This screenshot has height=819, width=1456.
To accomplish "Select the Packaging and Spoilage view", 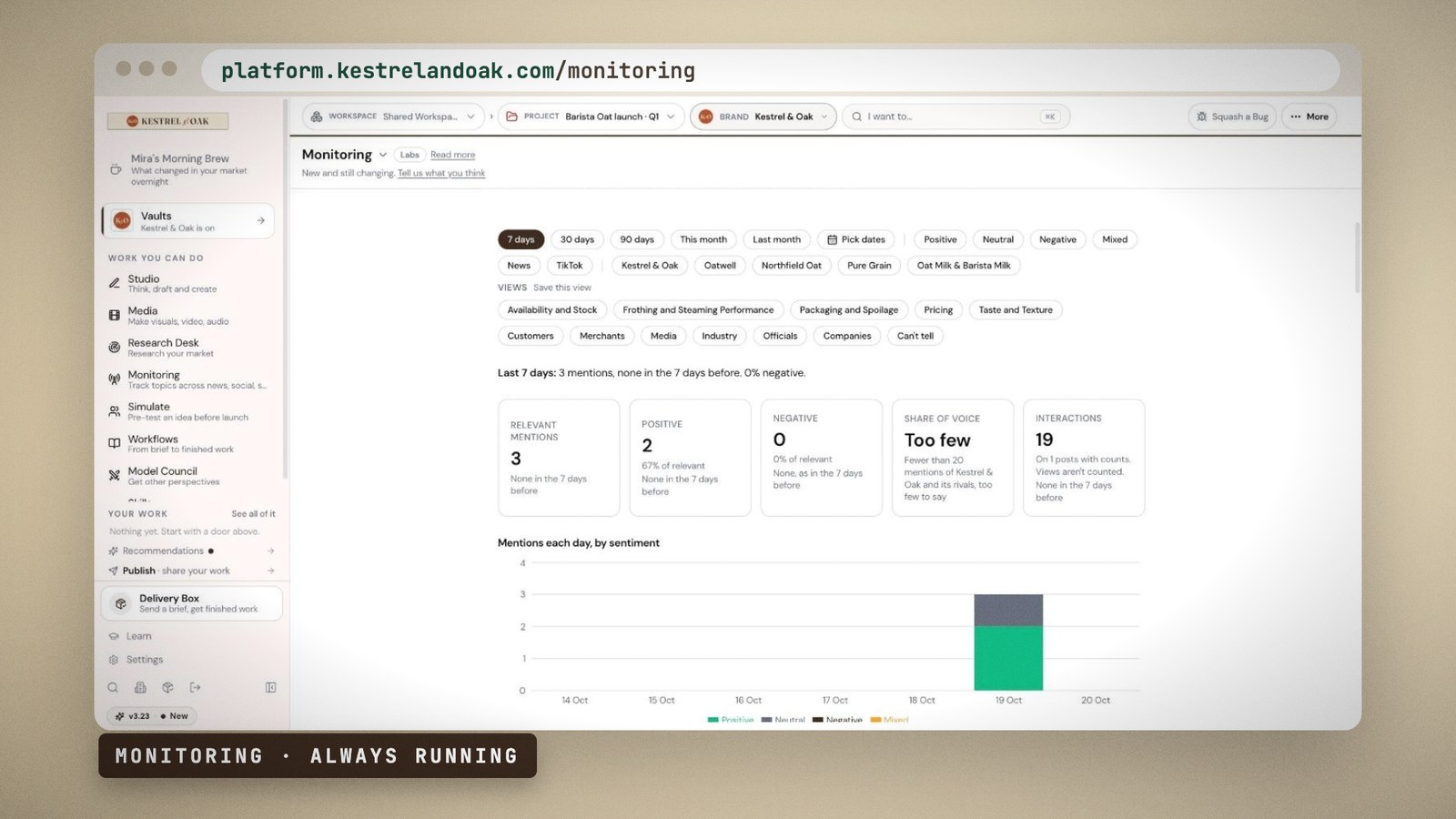I will [848, 310].
